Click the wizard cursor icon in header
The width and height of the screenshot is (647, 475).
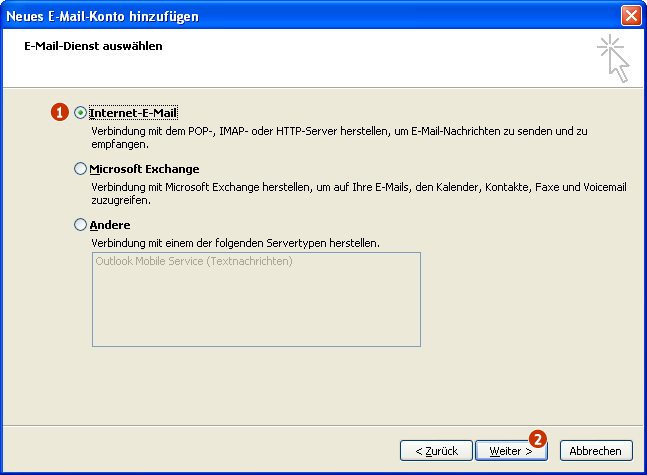(x=613, y=59)
